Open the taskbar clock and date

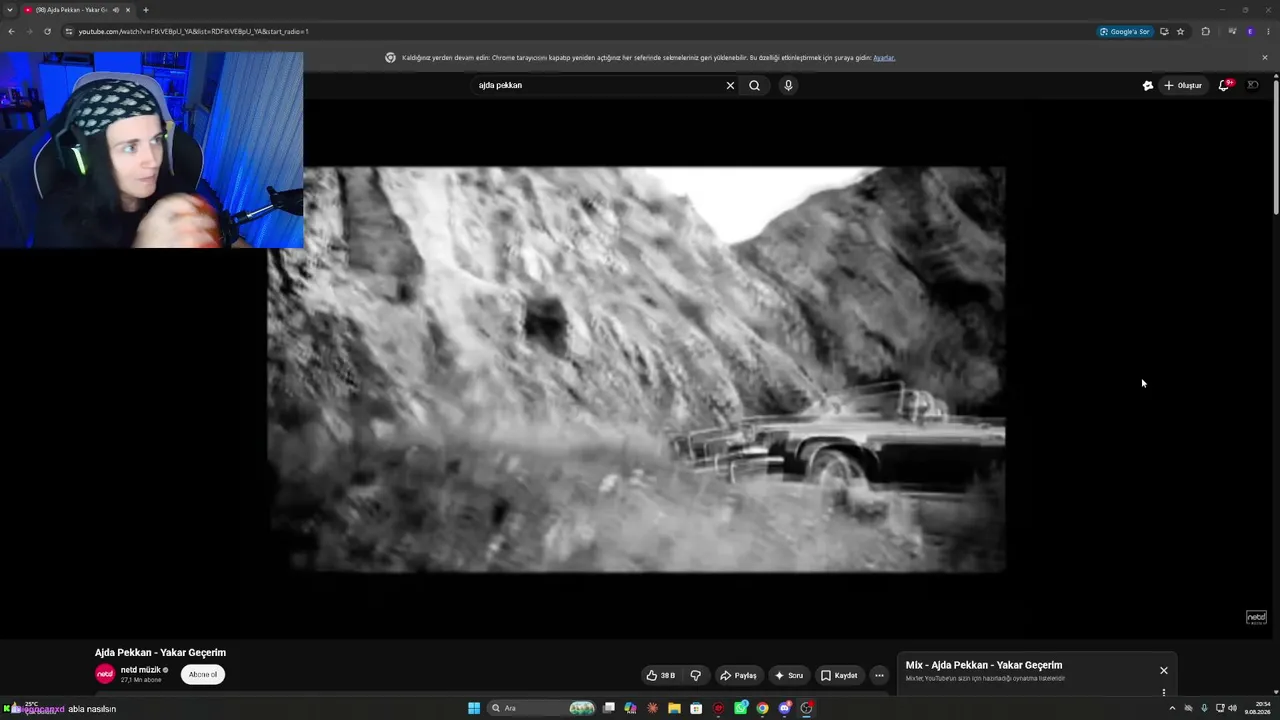(1257, 708)
